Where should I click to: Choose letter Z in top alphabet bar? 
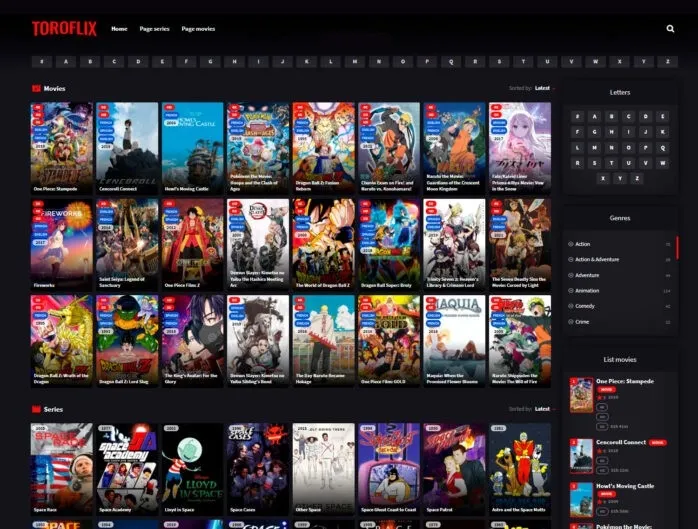pyautogui.click(x=667, y=61)
